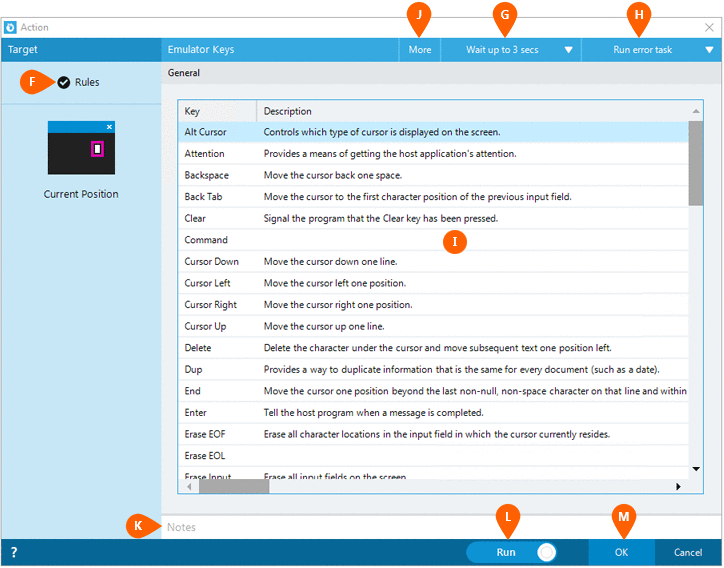724x568 pixels.
Task: Click the Emulator Keys header
Action: [201, 50]
